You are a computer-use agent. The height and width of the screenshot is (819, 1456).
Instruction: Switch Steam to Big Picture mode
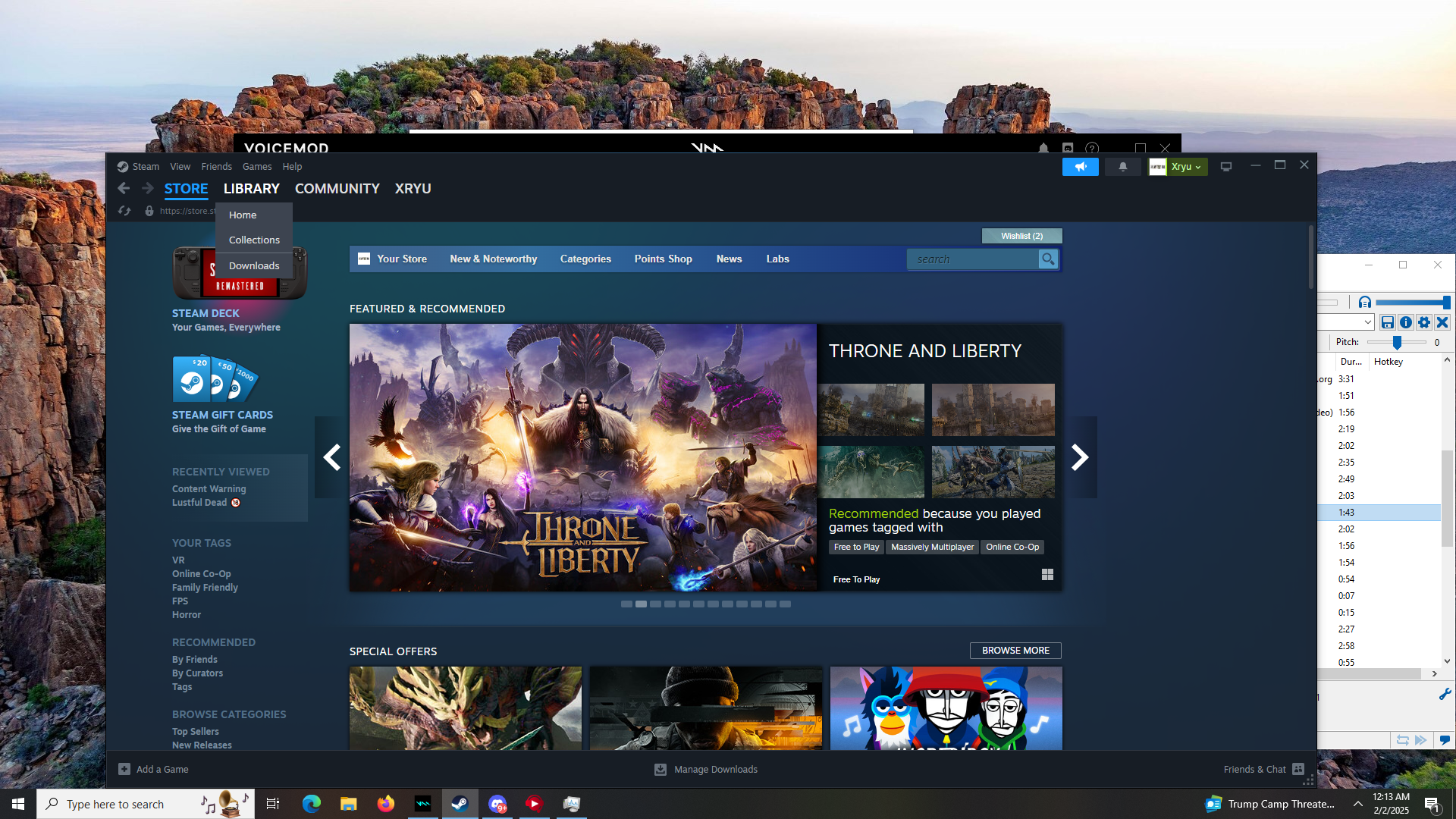[1226, 167]
